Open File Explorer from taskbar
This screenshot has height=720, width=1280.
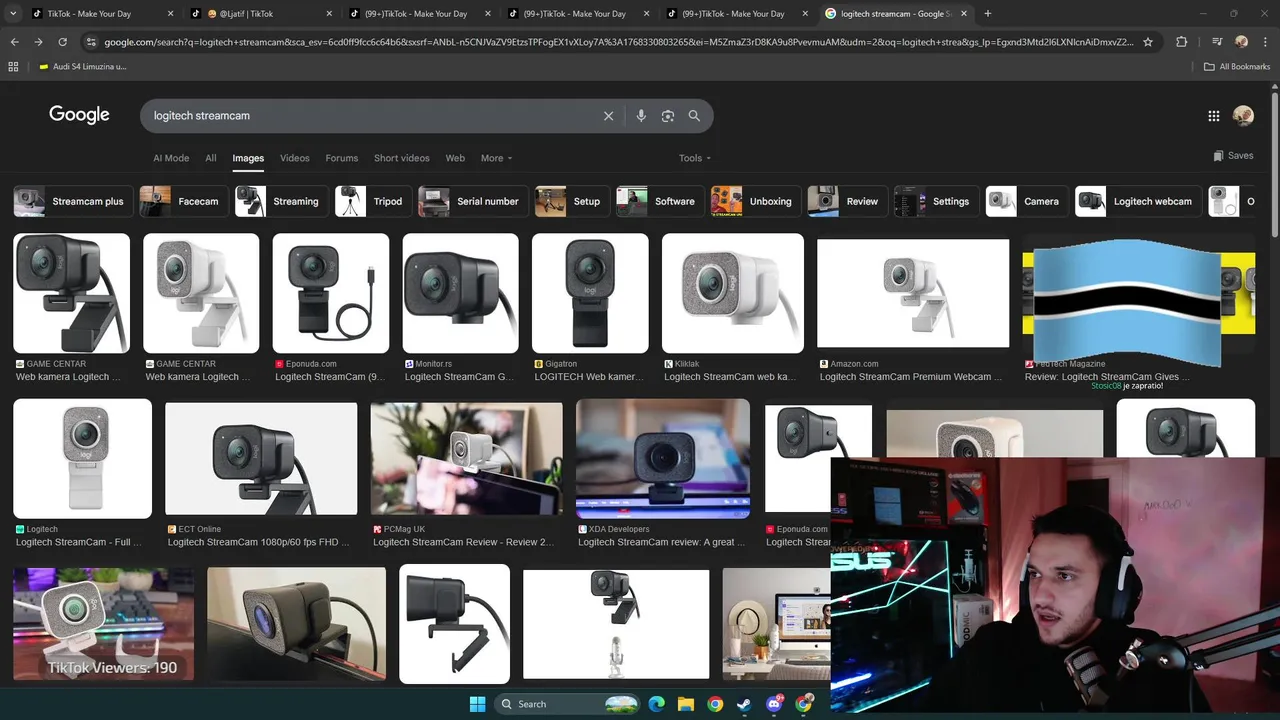pos(686,704)
